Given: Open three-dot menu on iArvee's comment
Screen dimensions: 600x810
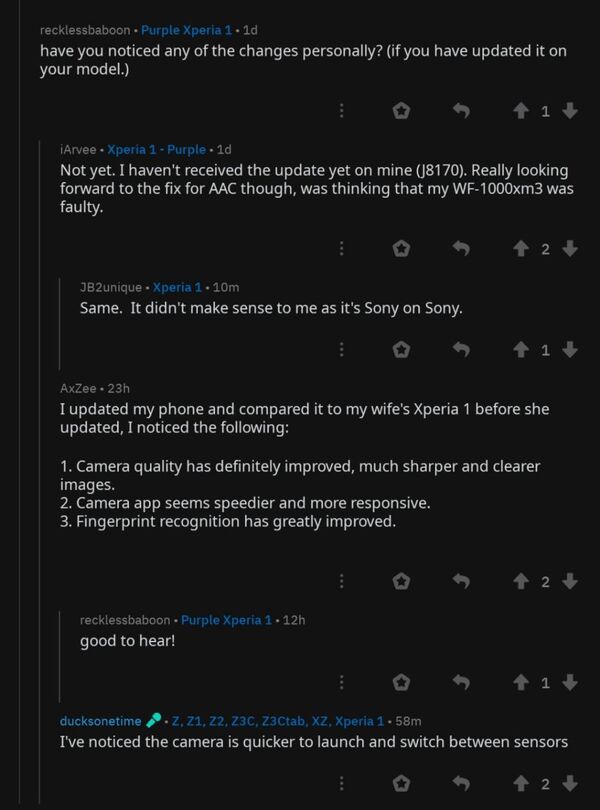Looking at the screenshot, I should click(342, 248).
